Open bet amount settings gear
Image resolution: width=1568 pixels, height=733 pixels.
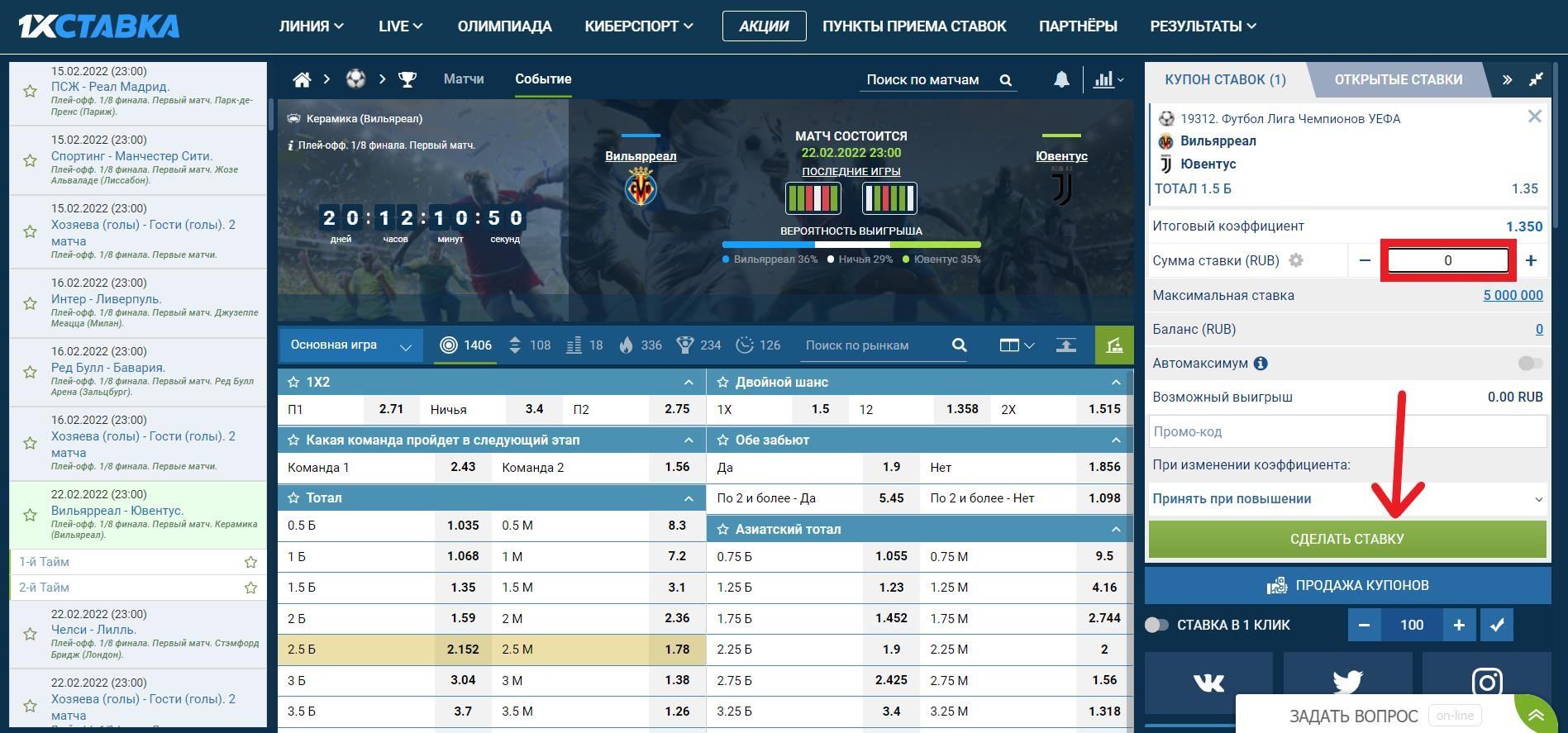pos(1296,260)
